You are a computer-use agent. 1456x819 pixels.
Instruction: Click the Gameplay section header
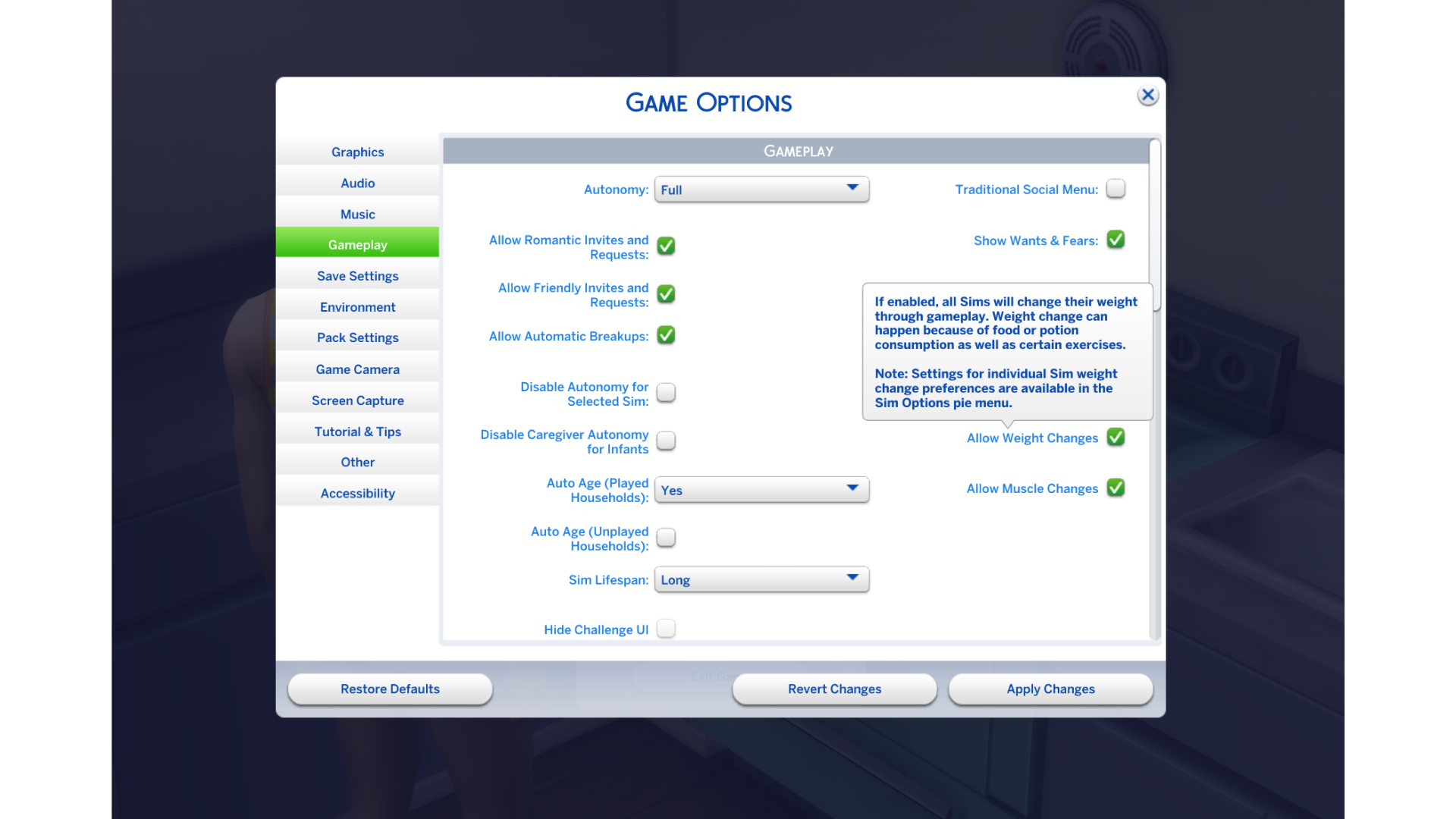point(797,151)
